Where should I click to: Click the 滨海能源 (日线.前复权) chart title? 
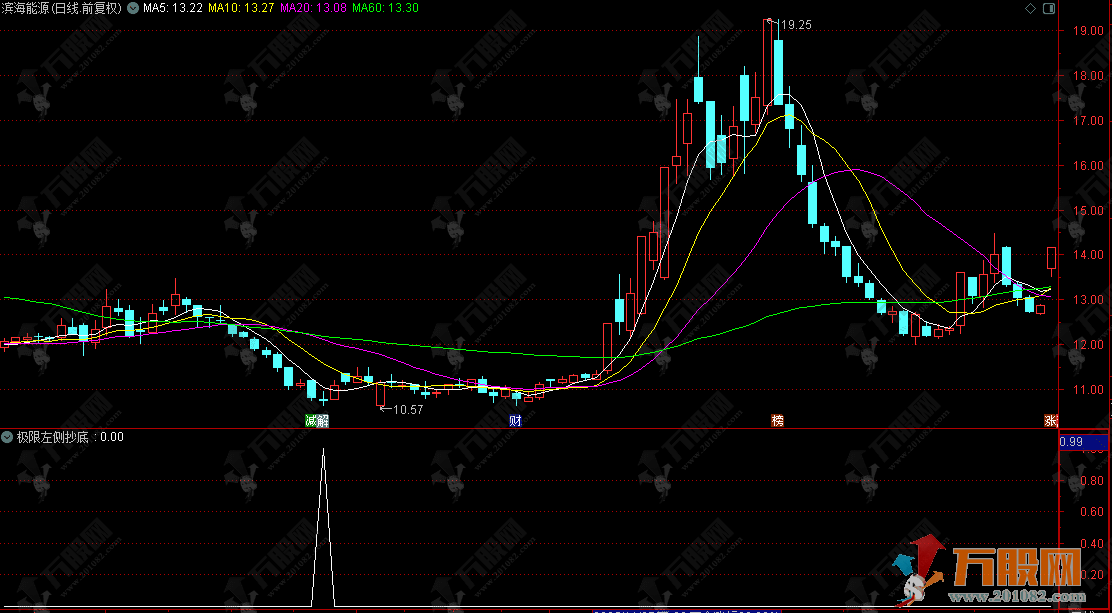coord(62,8)
